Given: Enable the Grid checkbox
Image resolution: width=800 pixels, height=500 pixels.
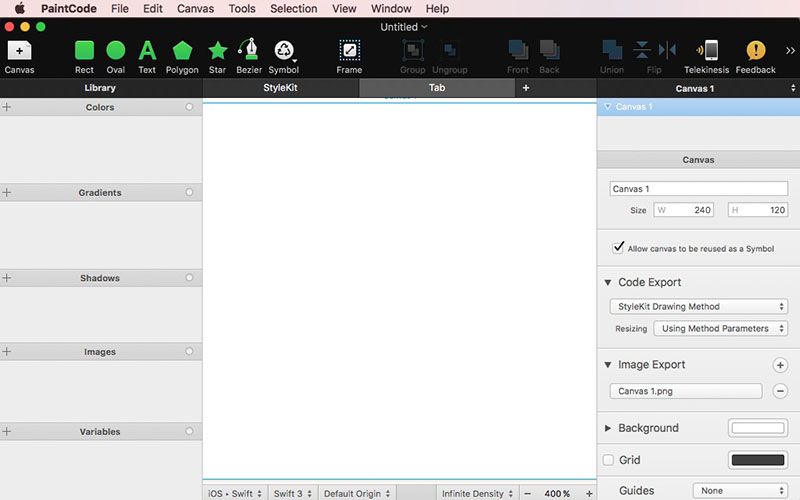Looking at the screenshot, I should tap(608, 460).
